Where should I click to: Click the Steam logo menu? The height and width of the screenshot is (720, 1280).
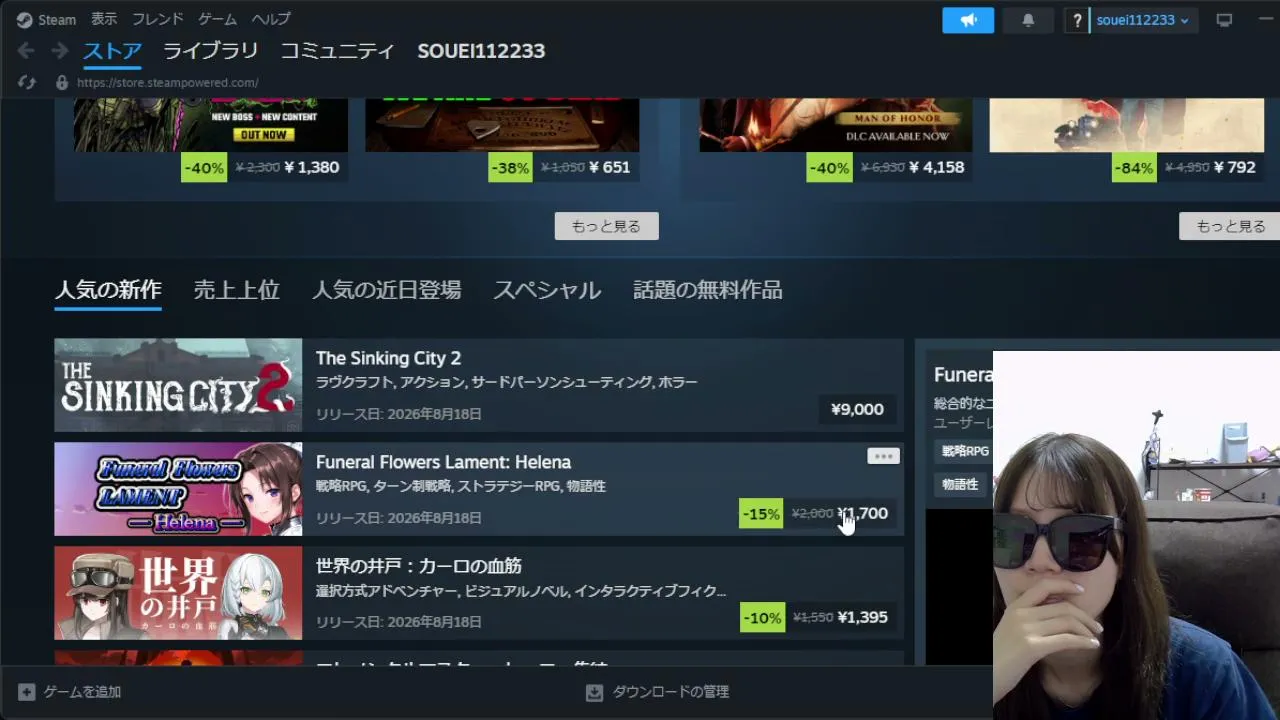(46, 19)
